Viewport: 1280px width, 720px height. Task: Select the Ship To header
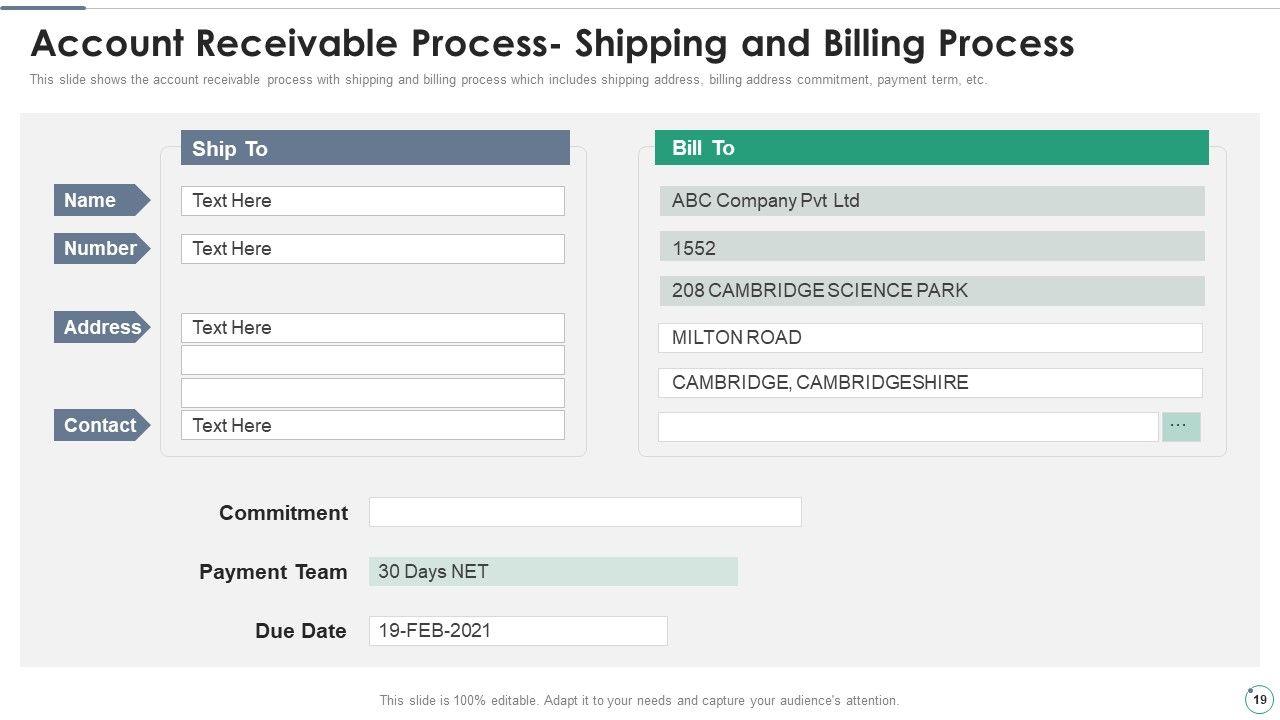tap(375, 148)
